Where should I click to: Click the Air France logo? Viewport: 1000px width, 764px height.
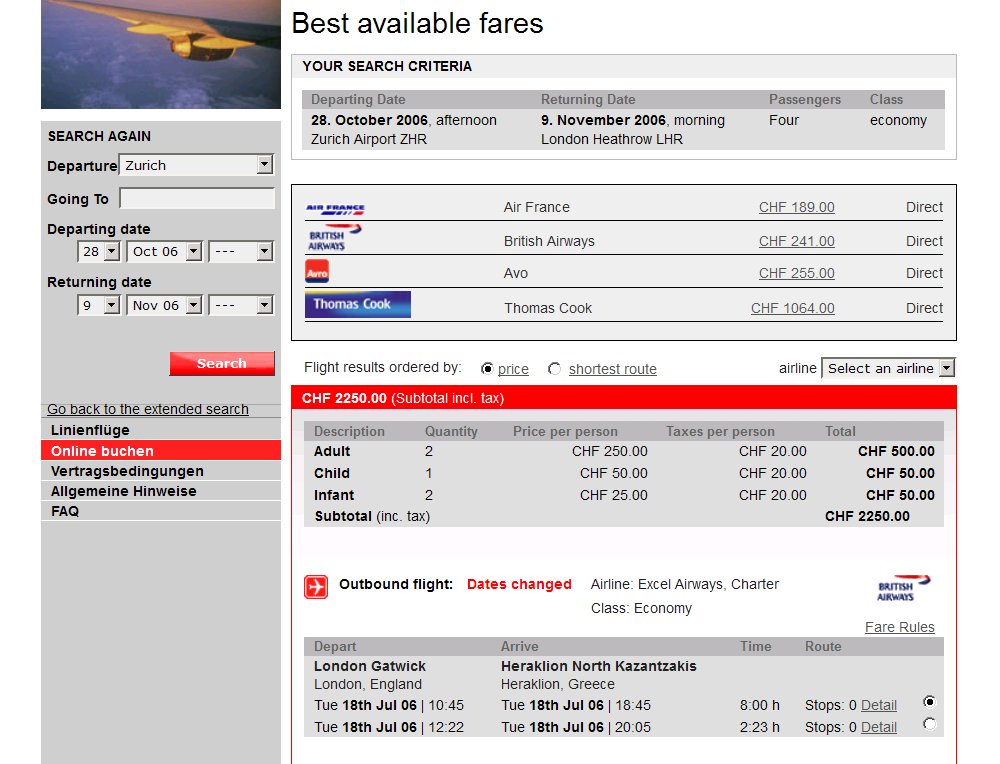[x=335, y=209]
